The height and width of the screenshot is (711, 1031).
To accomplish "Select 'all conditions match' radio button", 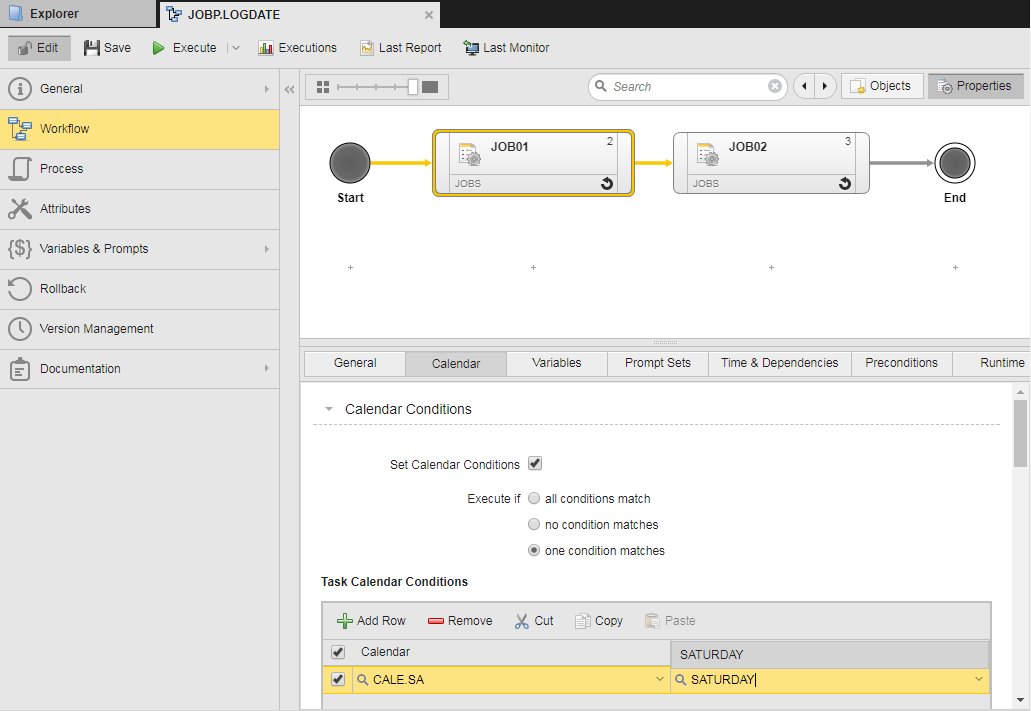I will (535, 498).
